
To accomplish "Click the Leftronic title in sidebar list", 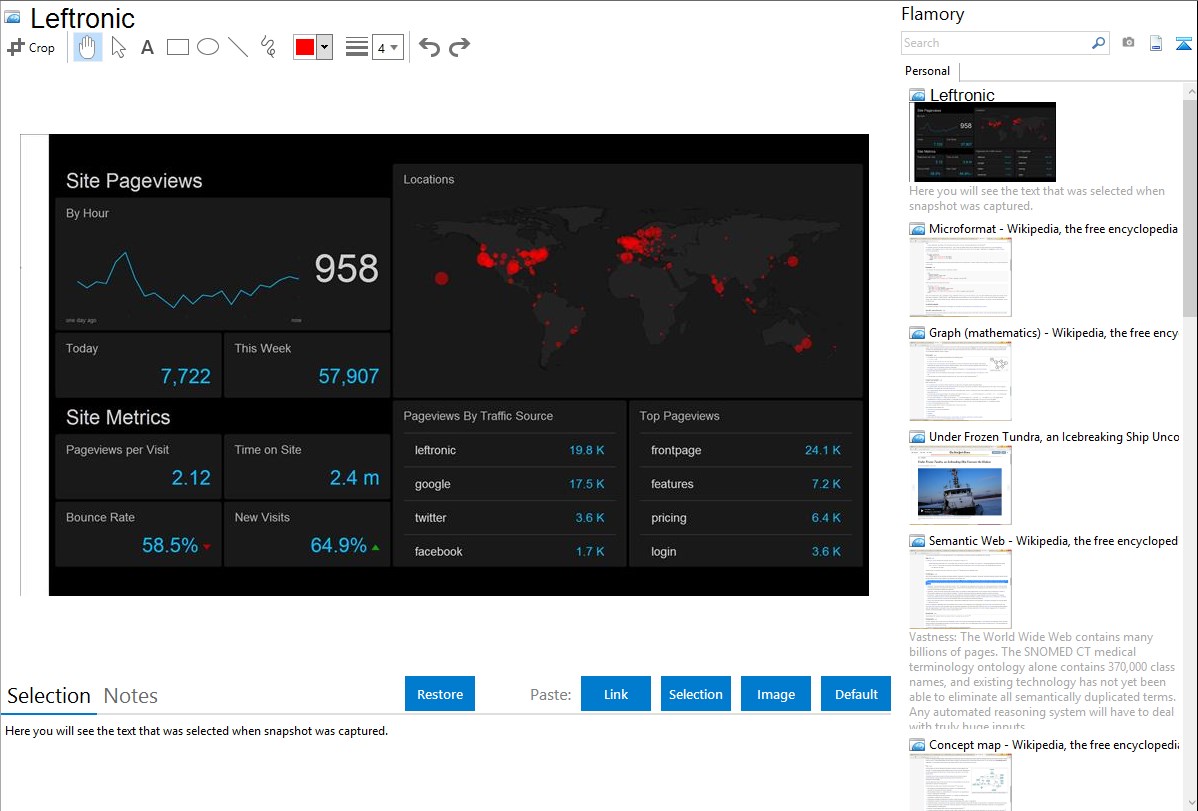I will (962, 95).
